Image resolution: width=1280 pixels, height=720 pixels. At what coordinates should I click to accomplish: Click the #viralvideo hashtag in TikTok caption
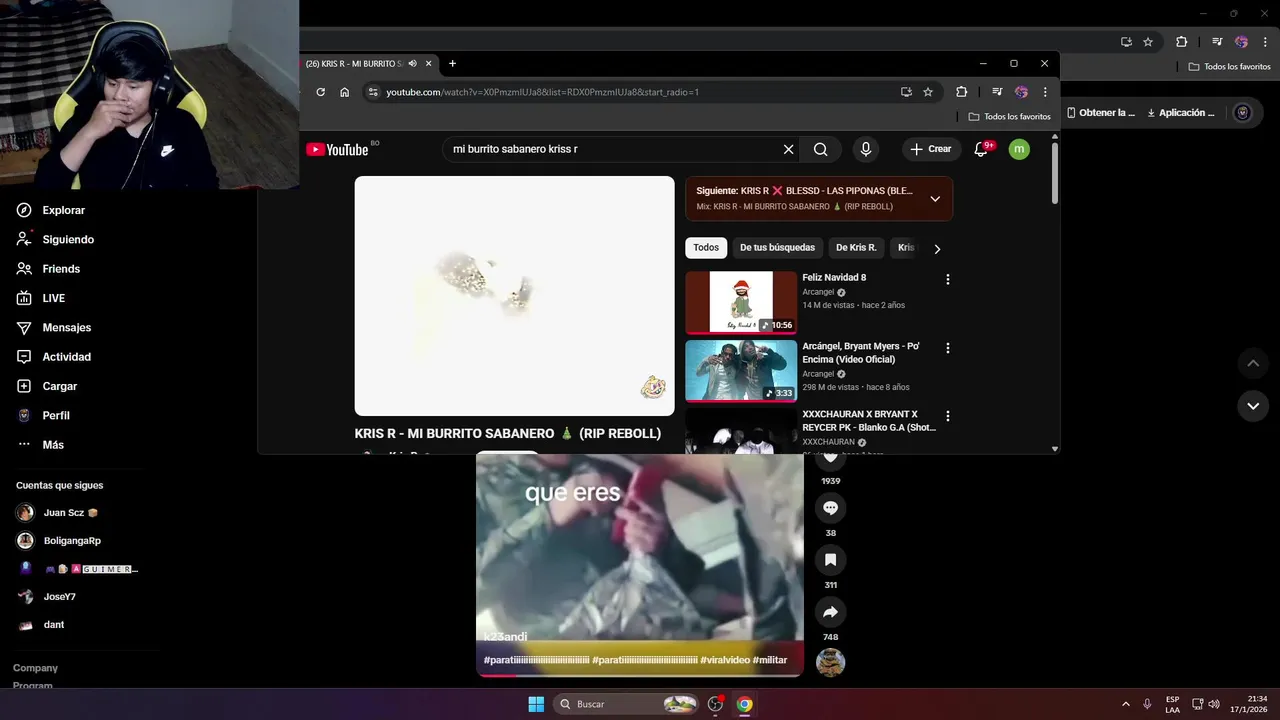pyautogui.click(x=723, y=660)
